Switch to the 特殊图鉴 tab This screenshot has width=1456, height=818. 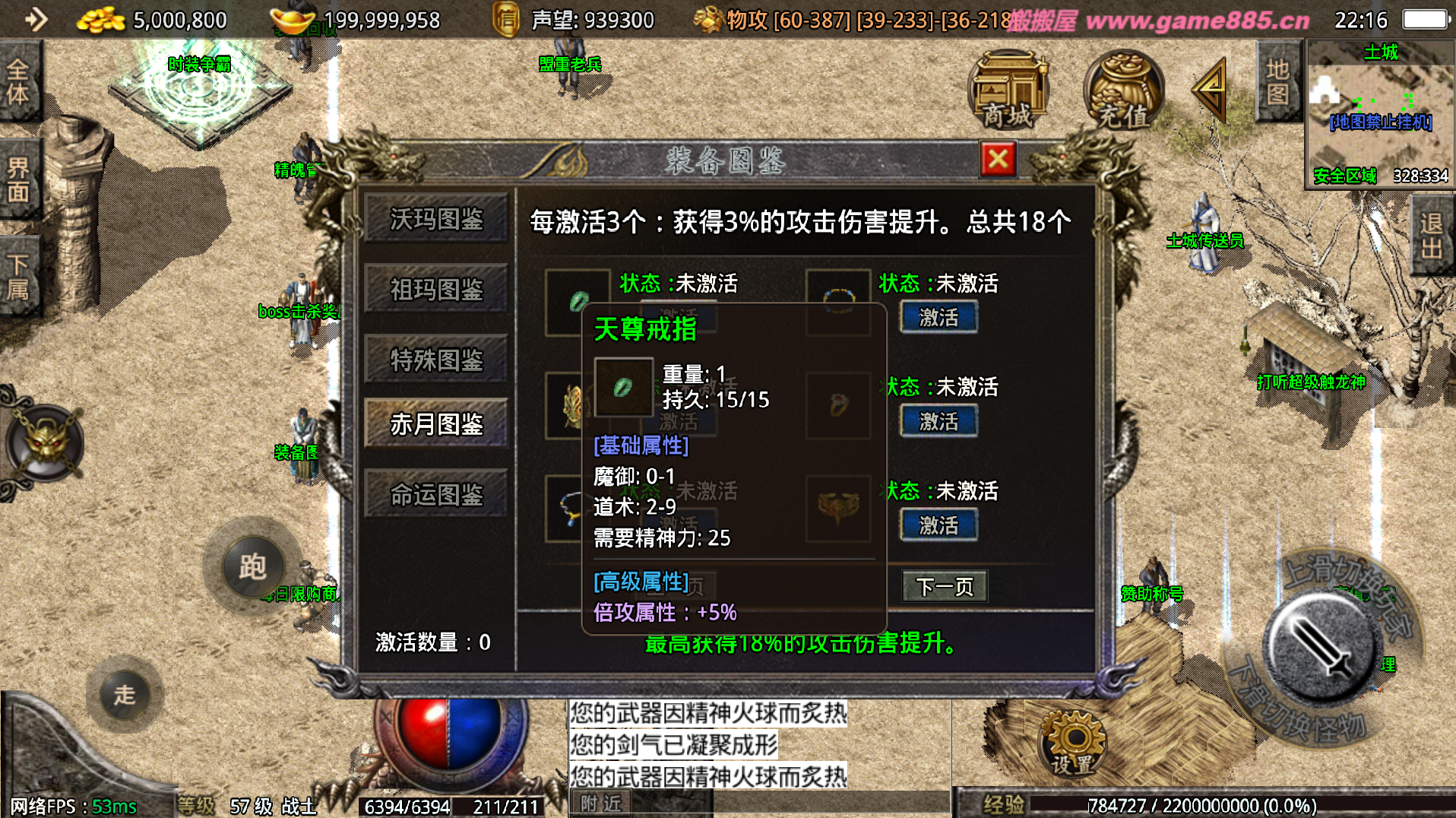pos(436,360)
